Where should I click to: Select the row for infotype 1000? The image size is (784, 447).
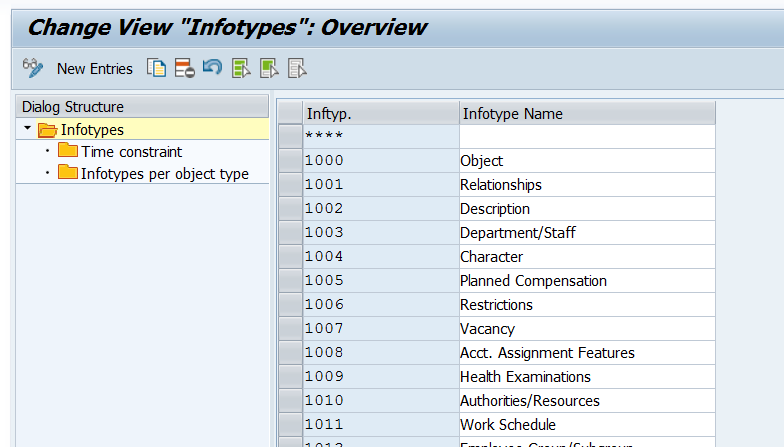290,160
